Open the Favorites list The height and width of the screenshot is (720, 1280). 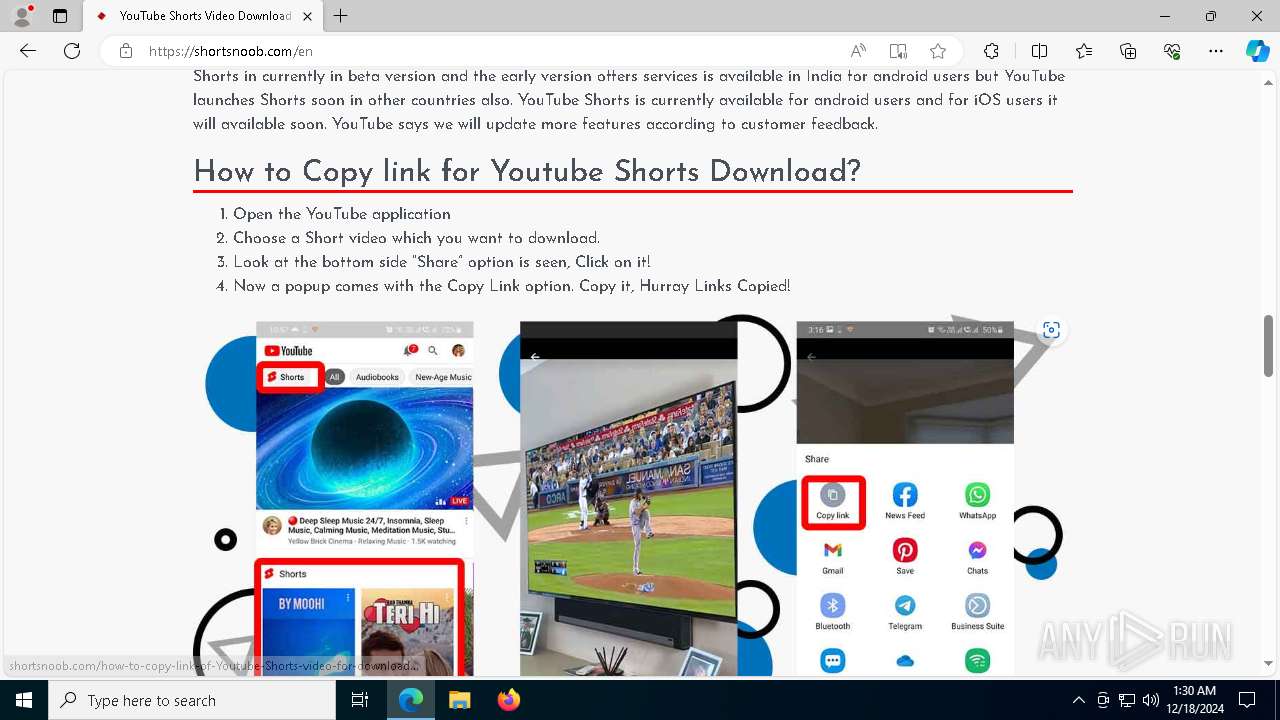(x=1084, y=51)
